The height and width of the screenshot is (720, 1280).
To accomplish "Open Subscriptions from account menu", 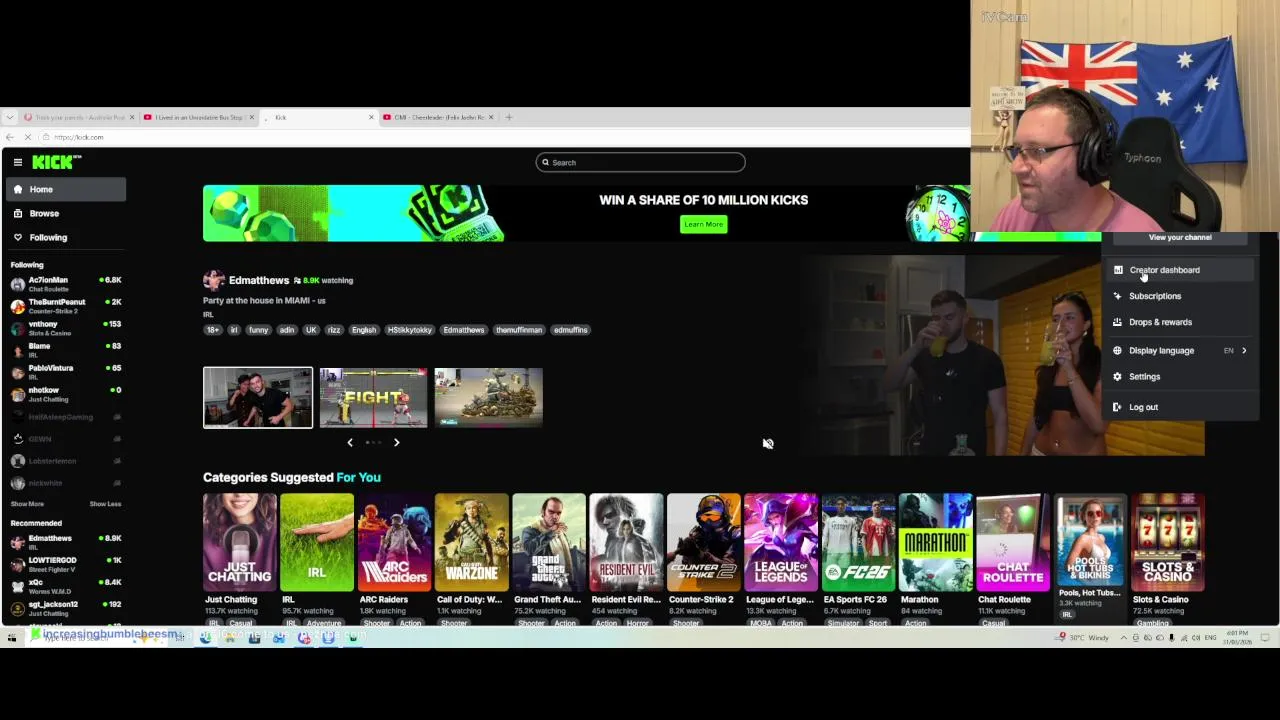I will tap(1180, 296).
